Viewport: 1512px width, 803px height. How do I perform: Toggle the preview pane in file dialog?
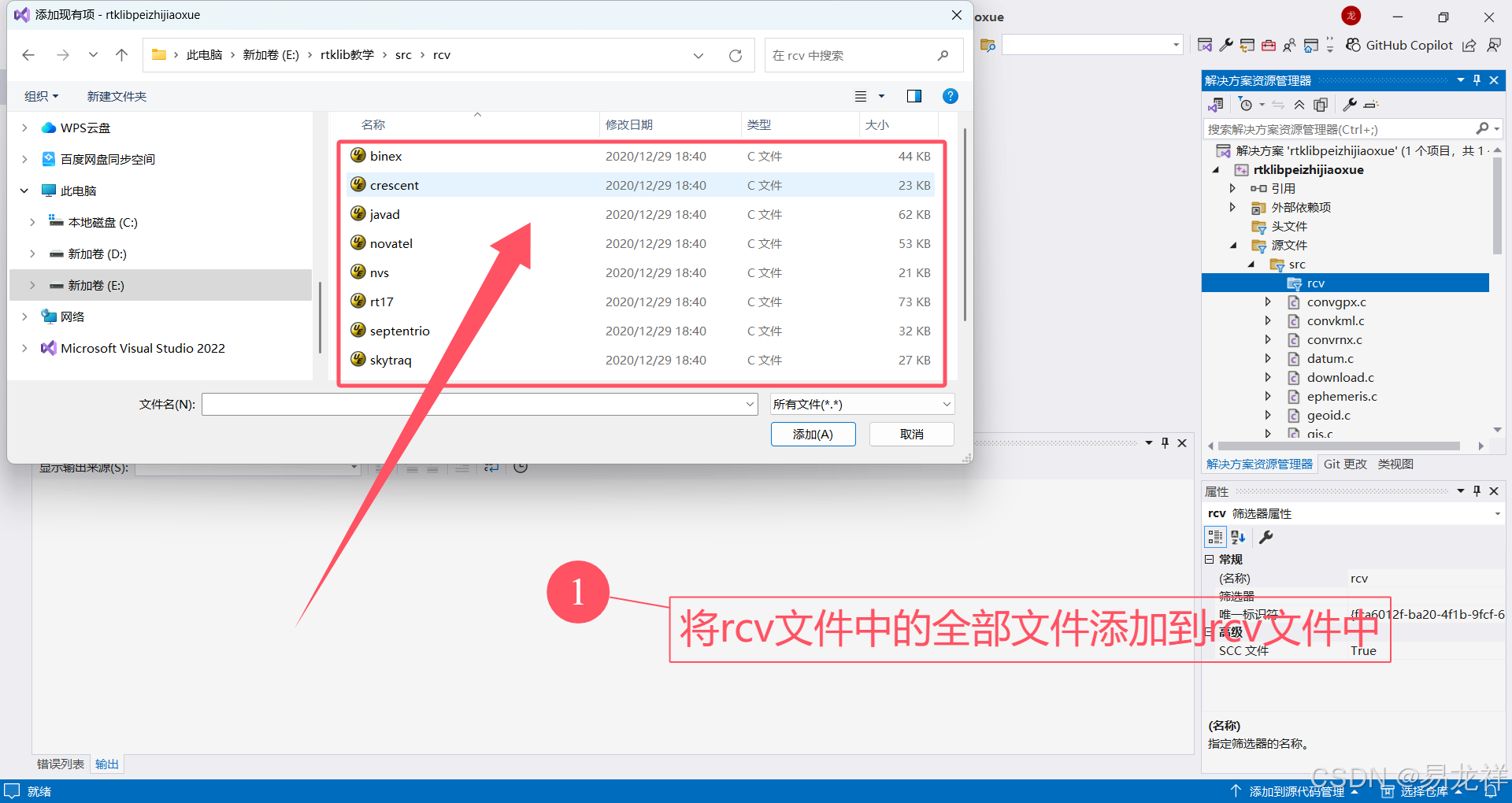(x=913, y=95)
